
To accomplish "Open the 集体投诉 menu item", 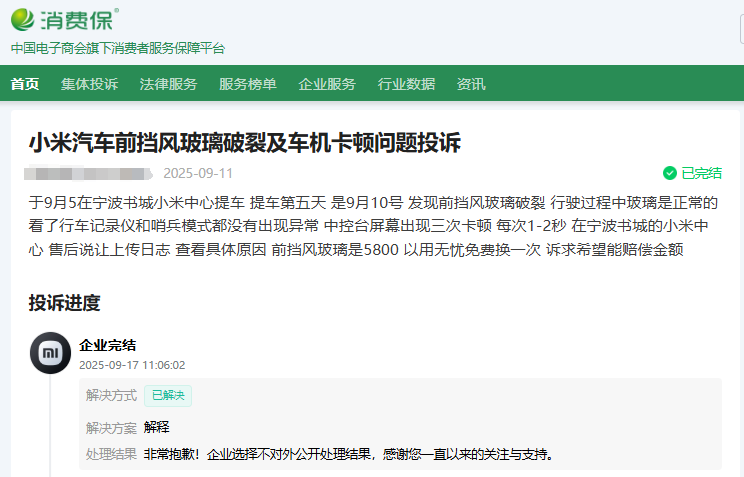I will pos(89,84).
